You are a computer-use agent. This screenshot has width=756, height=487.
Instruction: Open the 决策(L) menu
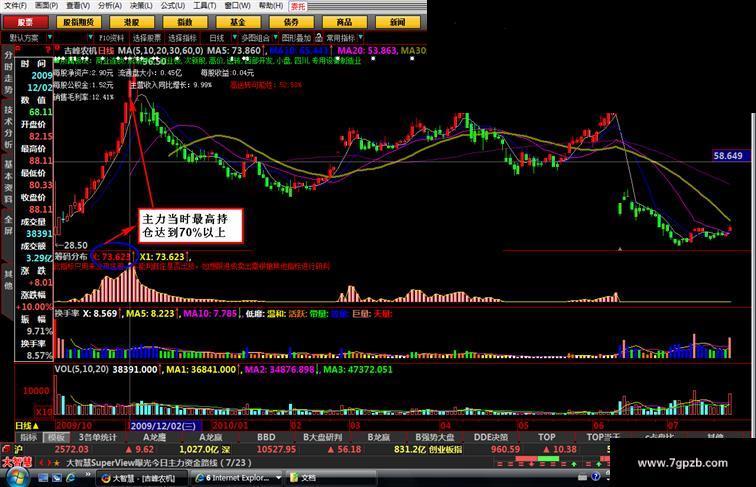pyautogui.click(x=141, y=6)
